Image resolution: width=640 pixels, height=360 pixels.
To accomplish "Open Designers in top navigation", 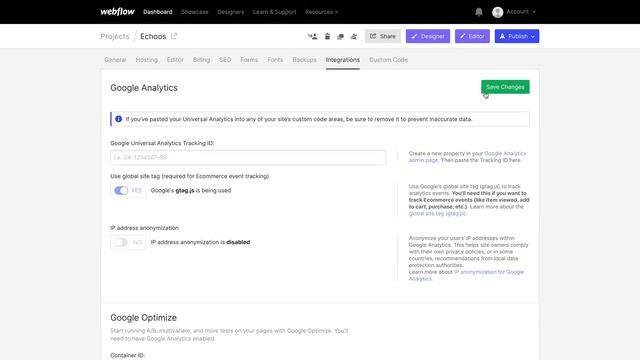I will pyautogui.click(x=231, y=12).
